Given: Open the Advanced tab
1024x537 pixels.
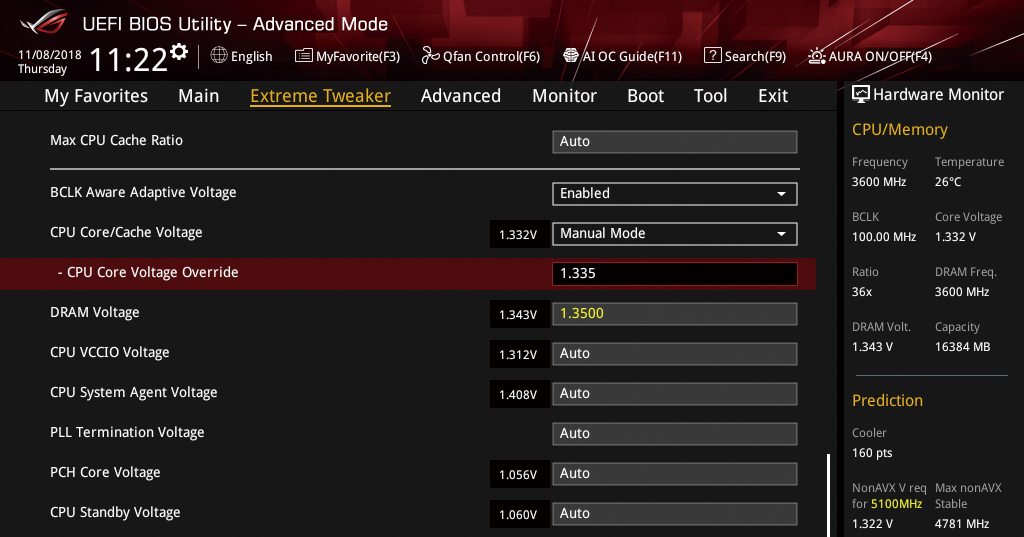Looking at the screenshot, I should (461, 96).
